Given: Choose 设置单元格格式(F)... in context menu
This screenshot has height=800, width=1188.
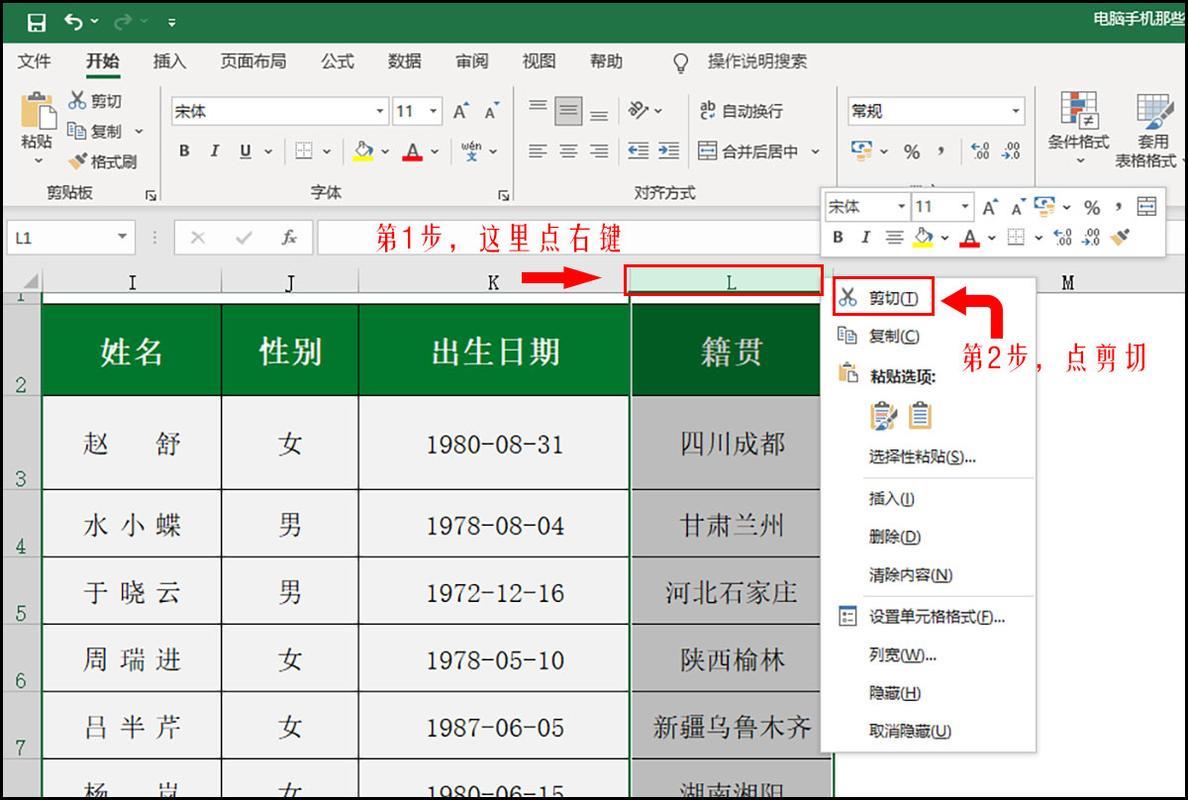Looking at the screenshot, I should 928,617.
